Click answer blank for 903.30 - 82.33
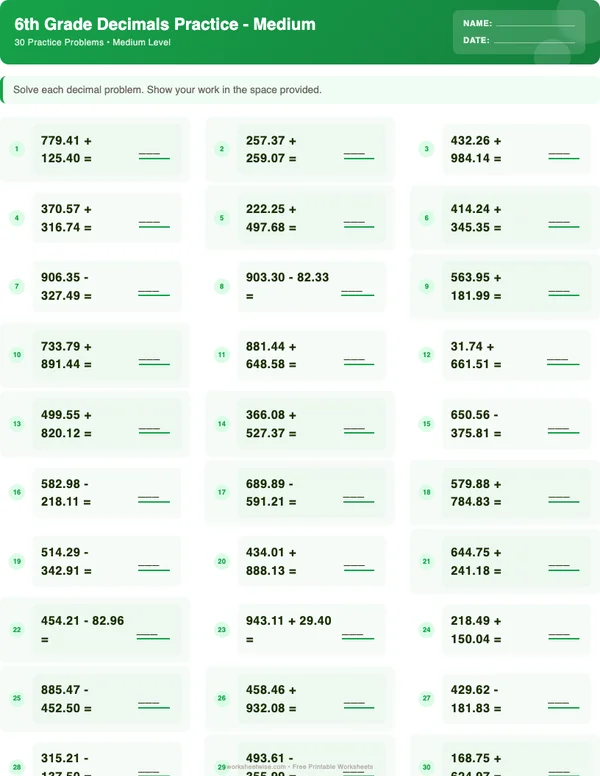The image size is (600, 776). [x=357, y=293]
